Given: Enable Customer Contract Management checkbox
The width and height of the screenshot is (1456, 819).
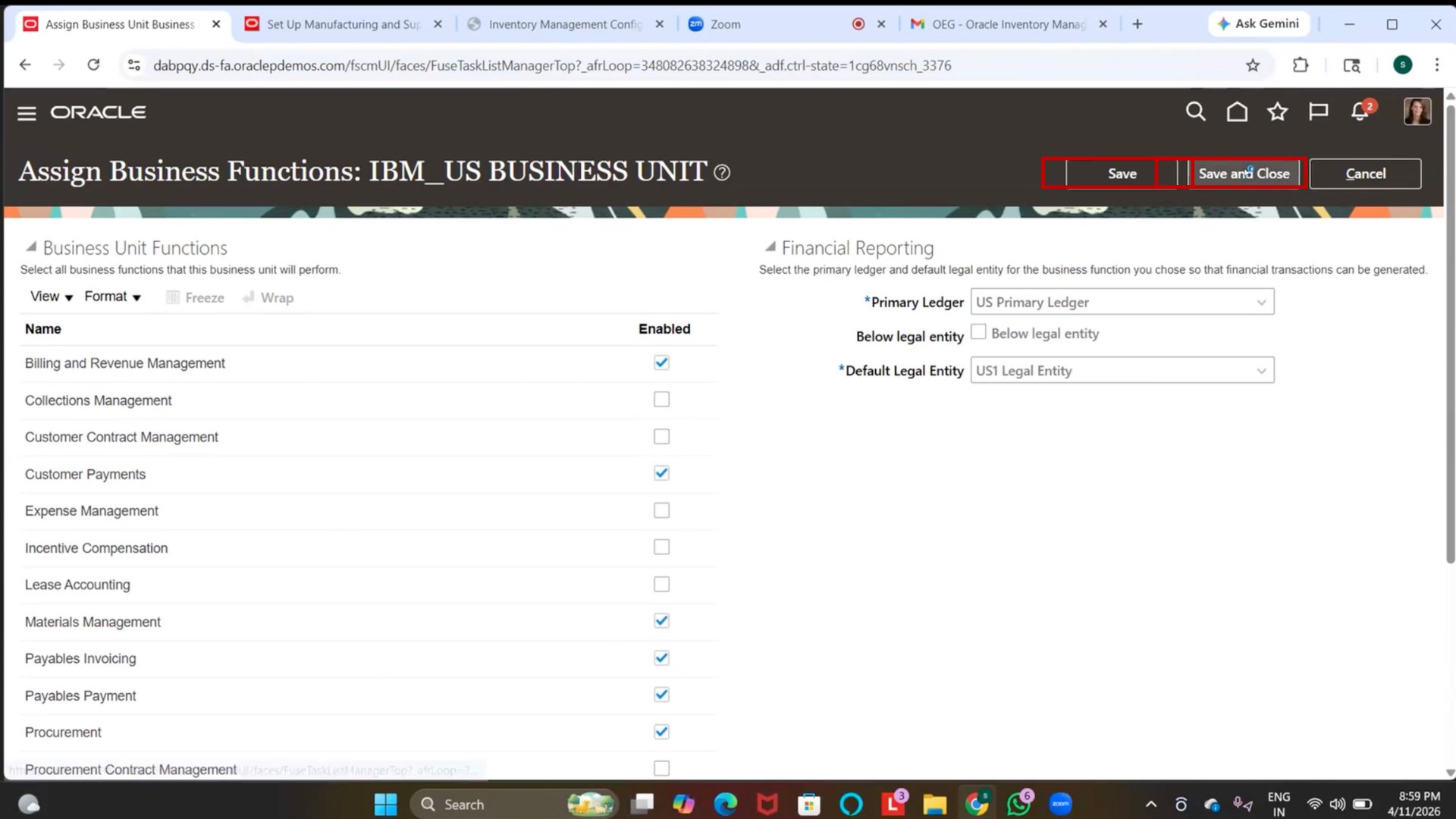Looking at the screenshot, I should 661,436.
